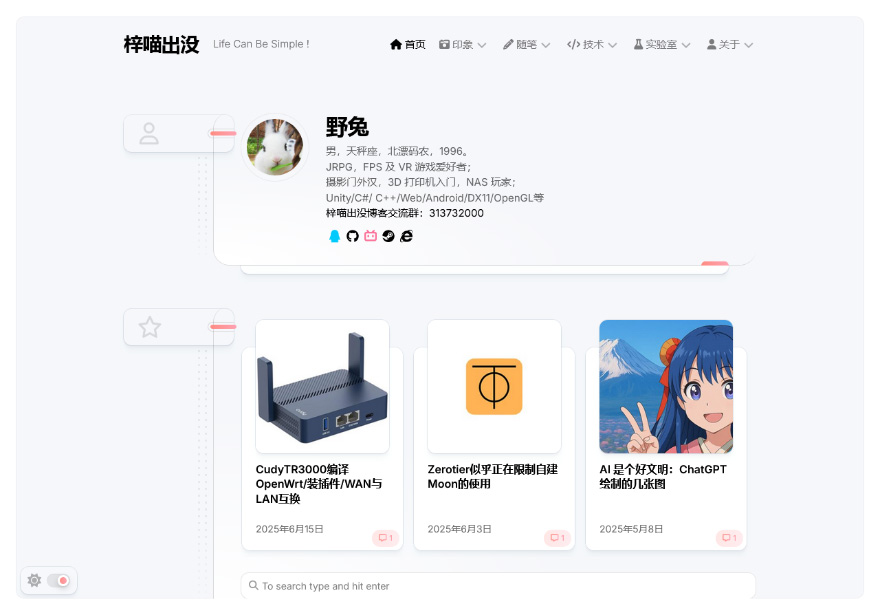This screenshot has height=615, width=880.
Task: Click the 梓喵出没 site title
Action: (x=161, y=44)
